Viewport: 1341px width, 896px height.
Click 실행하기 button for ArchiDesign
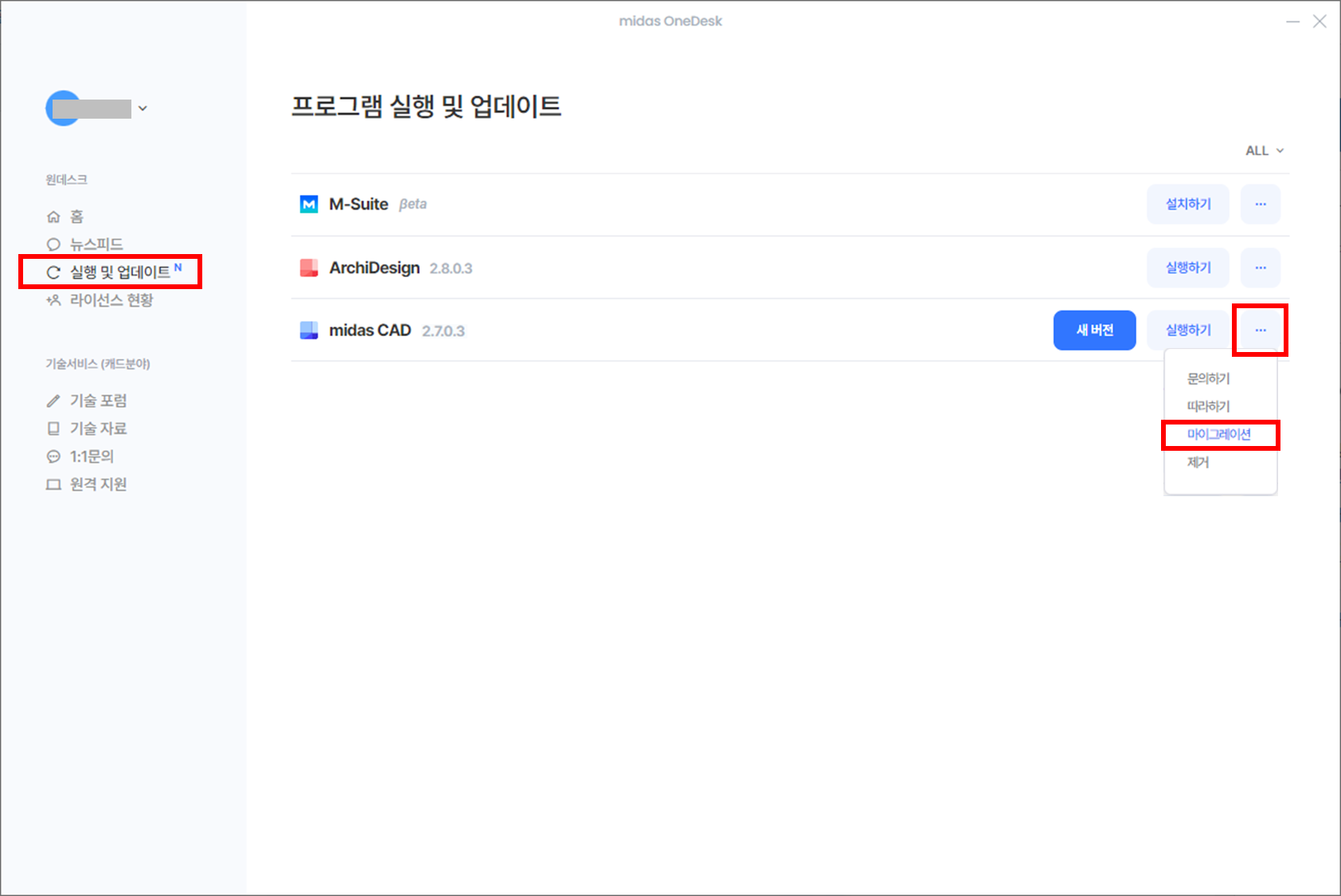(1188, 268)
